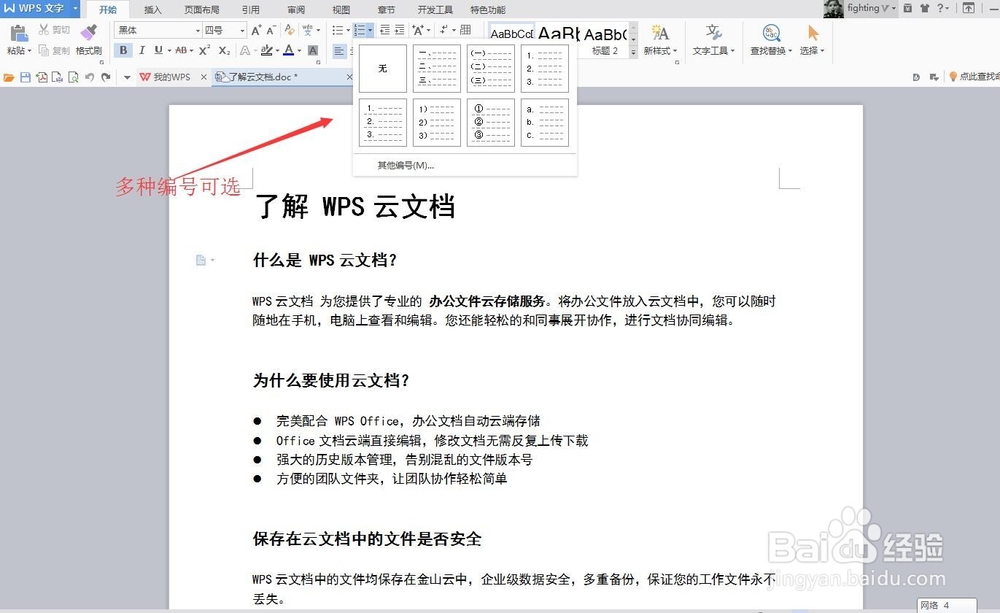
Task: Open the 视图 tab
Action: point(341,10)
